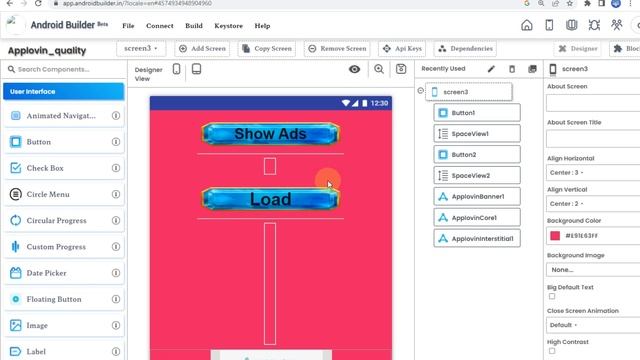Show info for Check Box component
The width and height of the screenshot is (640, 360).
(x=116, y=168)
